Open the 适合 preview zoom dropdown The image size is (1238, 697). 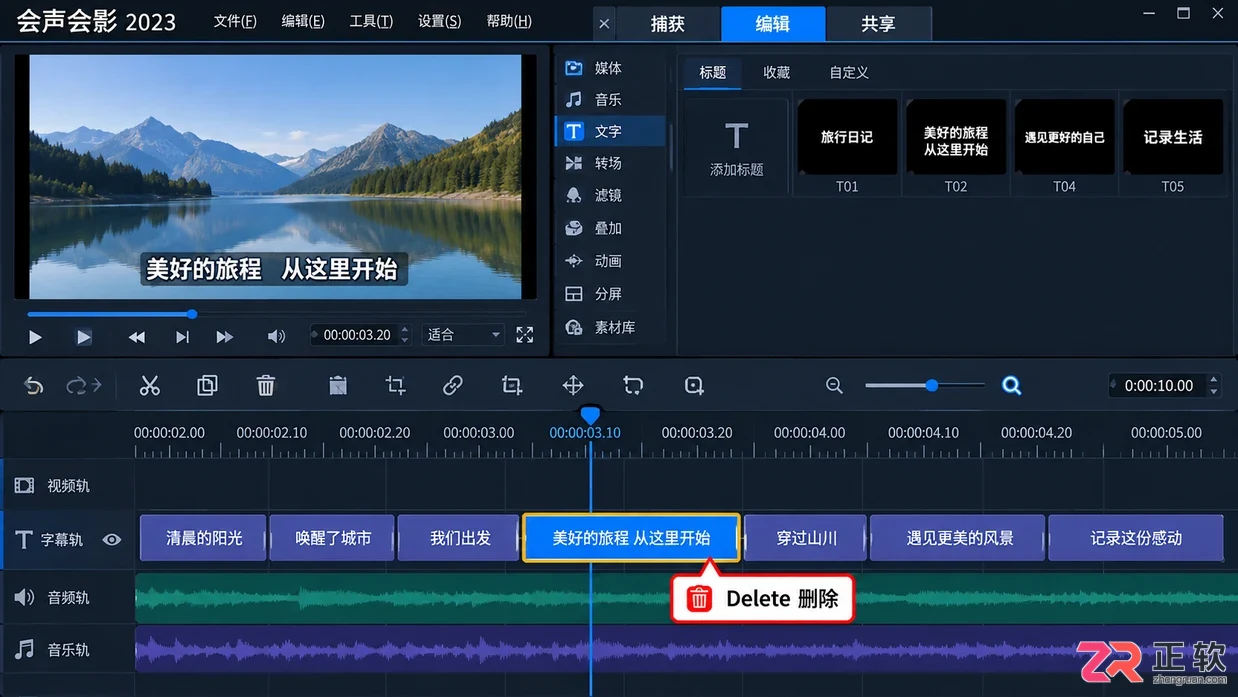(463, 335)
